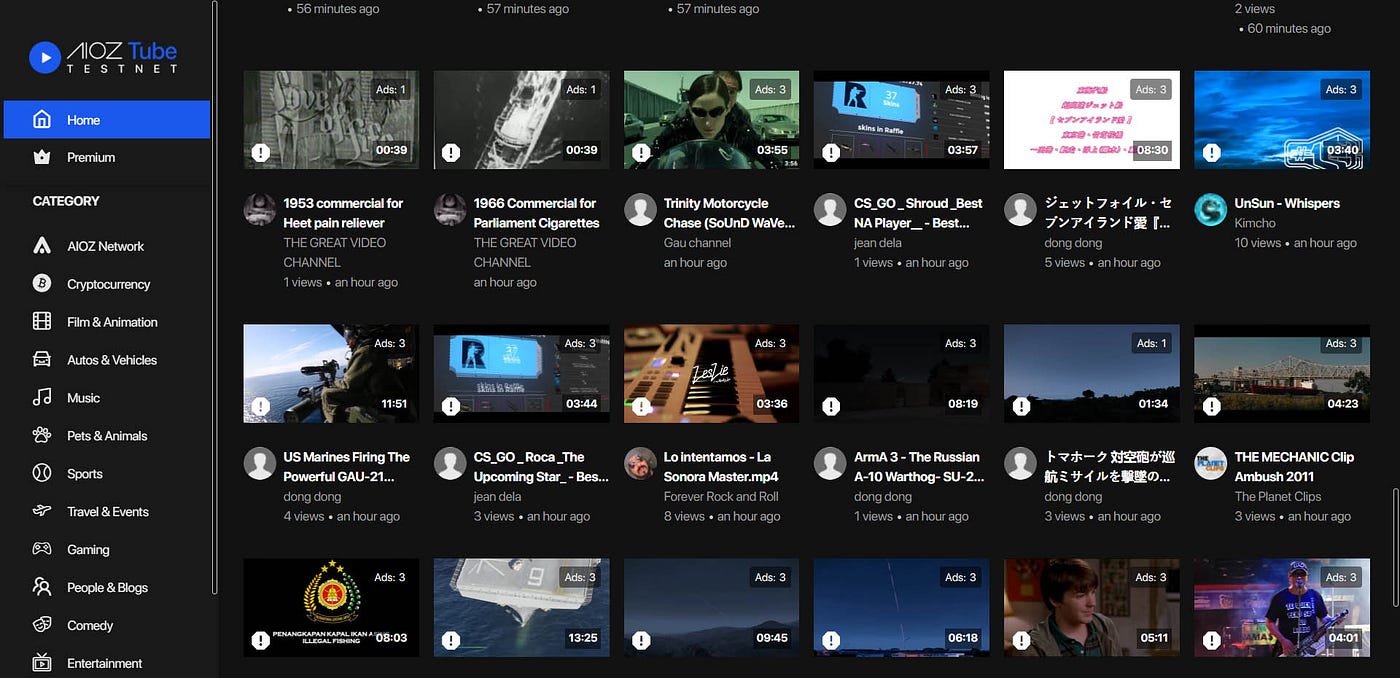Viewport: 1400px width, 678px height.
Task: Click the Home house icon
Action: coord(42,119)
